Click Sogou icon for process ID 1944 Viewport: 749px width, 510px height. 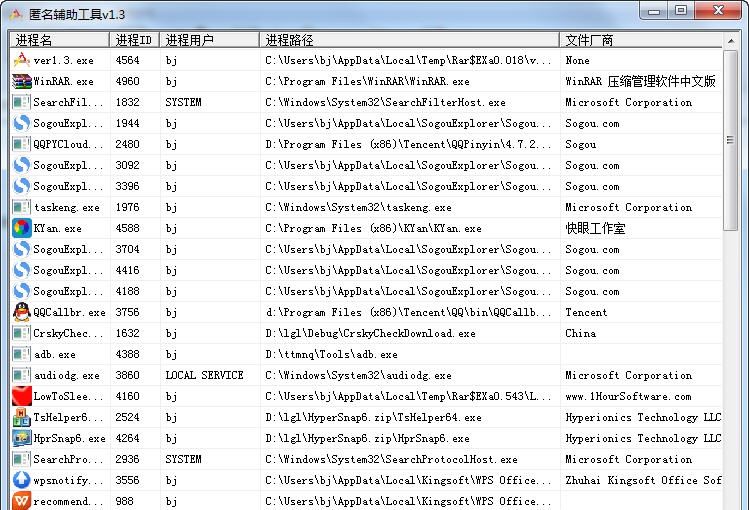tap(21, 123)
